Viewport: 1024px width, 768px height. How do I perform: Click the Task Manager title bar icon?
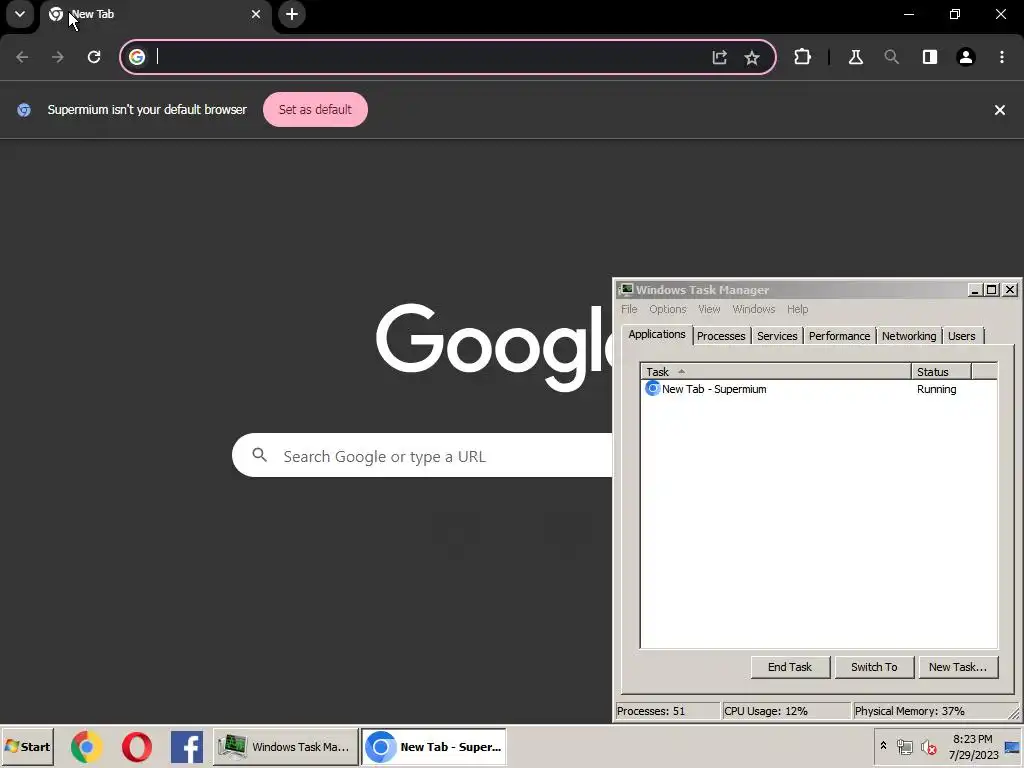click(x=626, y=289)
